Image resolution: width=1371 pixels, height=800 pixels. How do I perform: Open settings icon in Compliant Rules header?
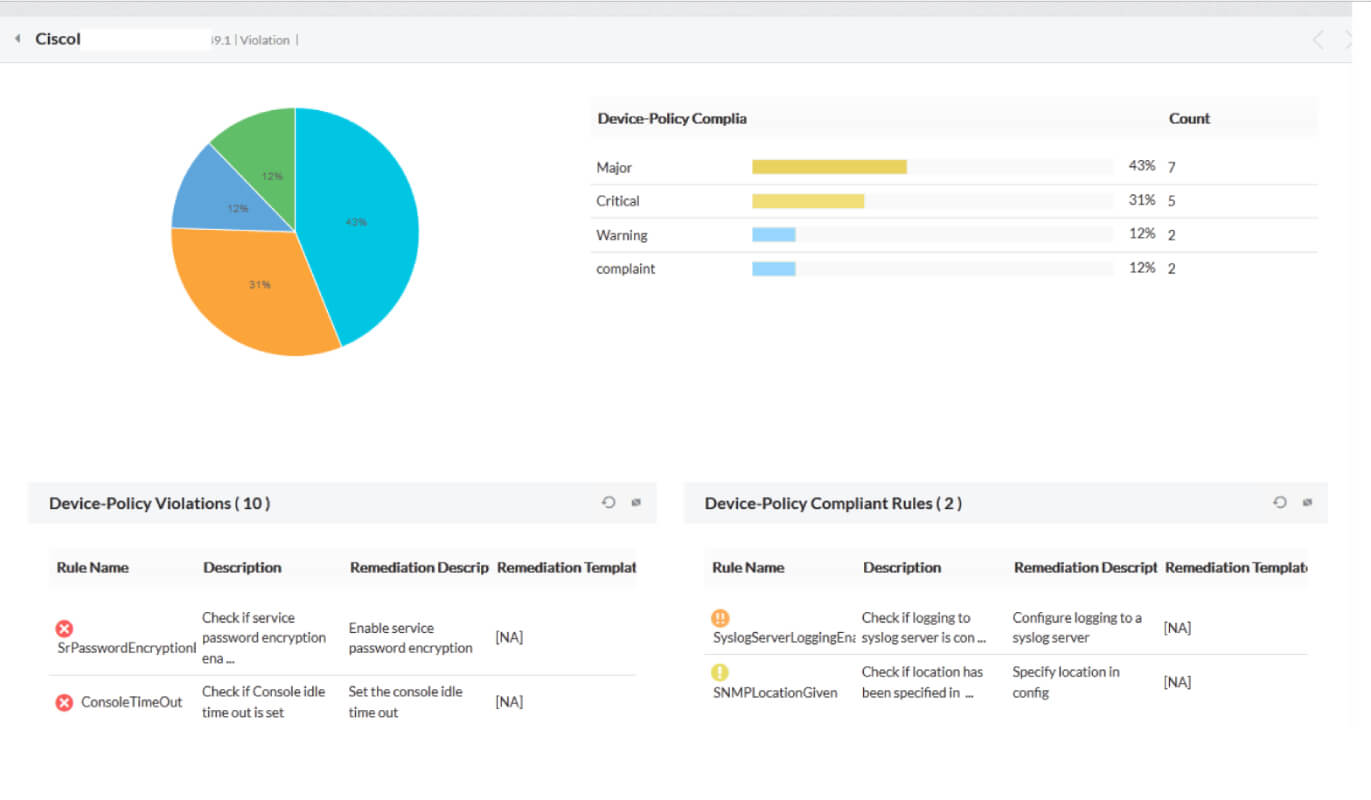click(1307, 502)
